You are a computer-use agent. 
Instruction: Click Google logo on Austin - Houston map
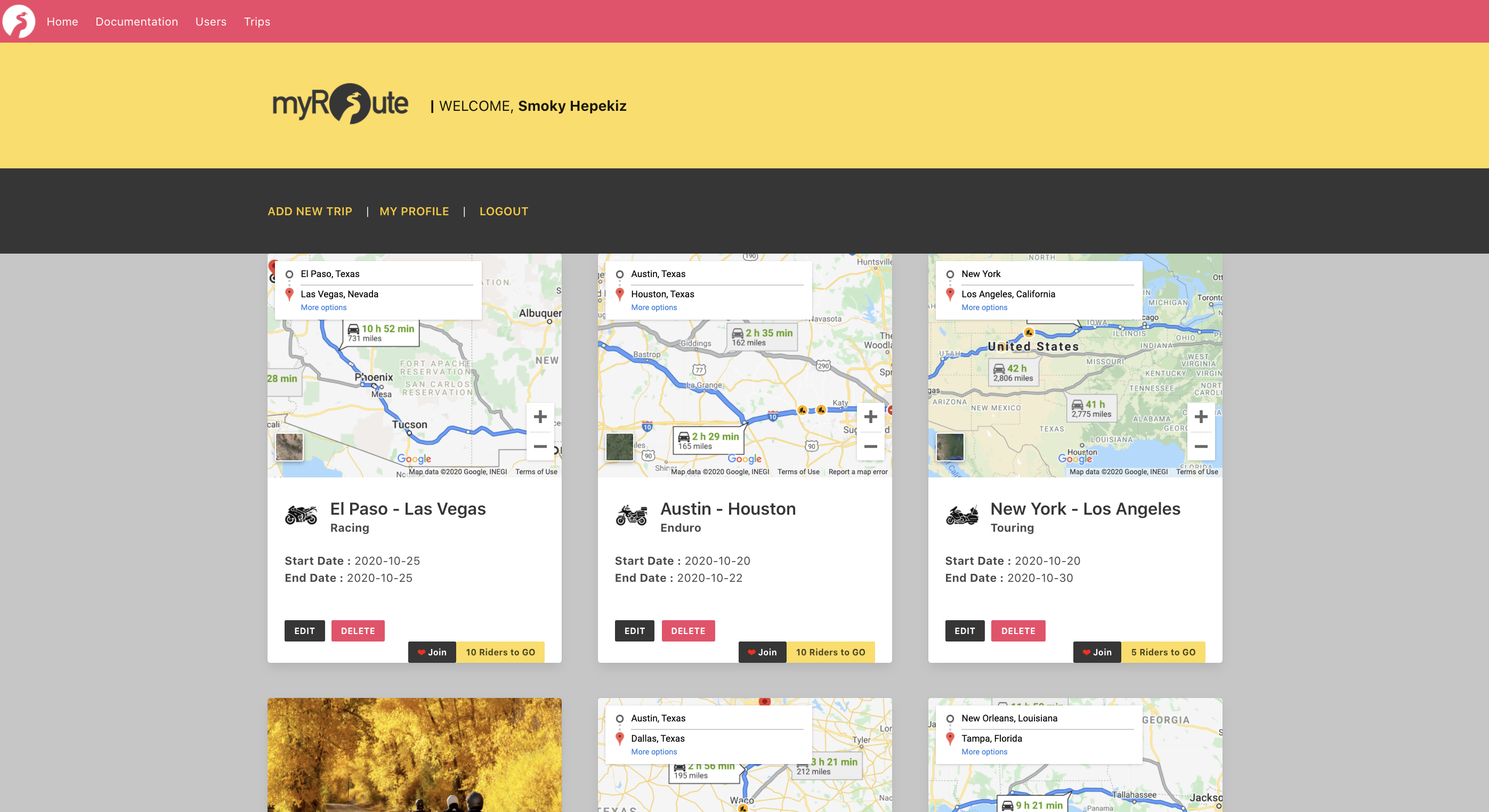(745, 459)
